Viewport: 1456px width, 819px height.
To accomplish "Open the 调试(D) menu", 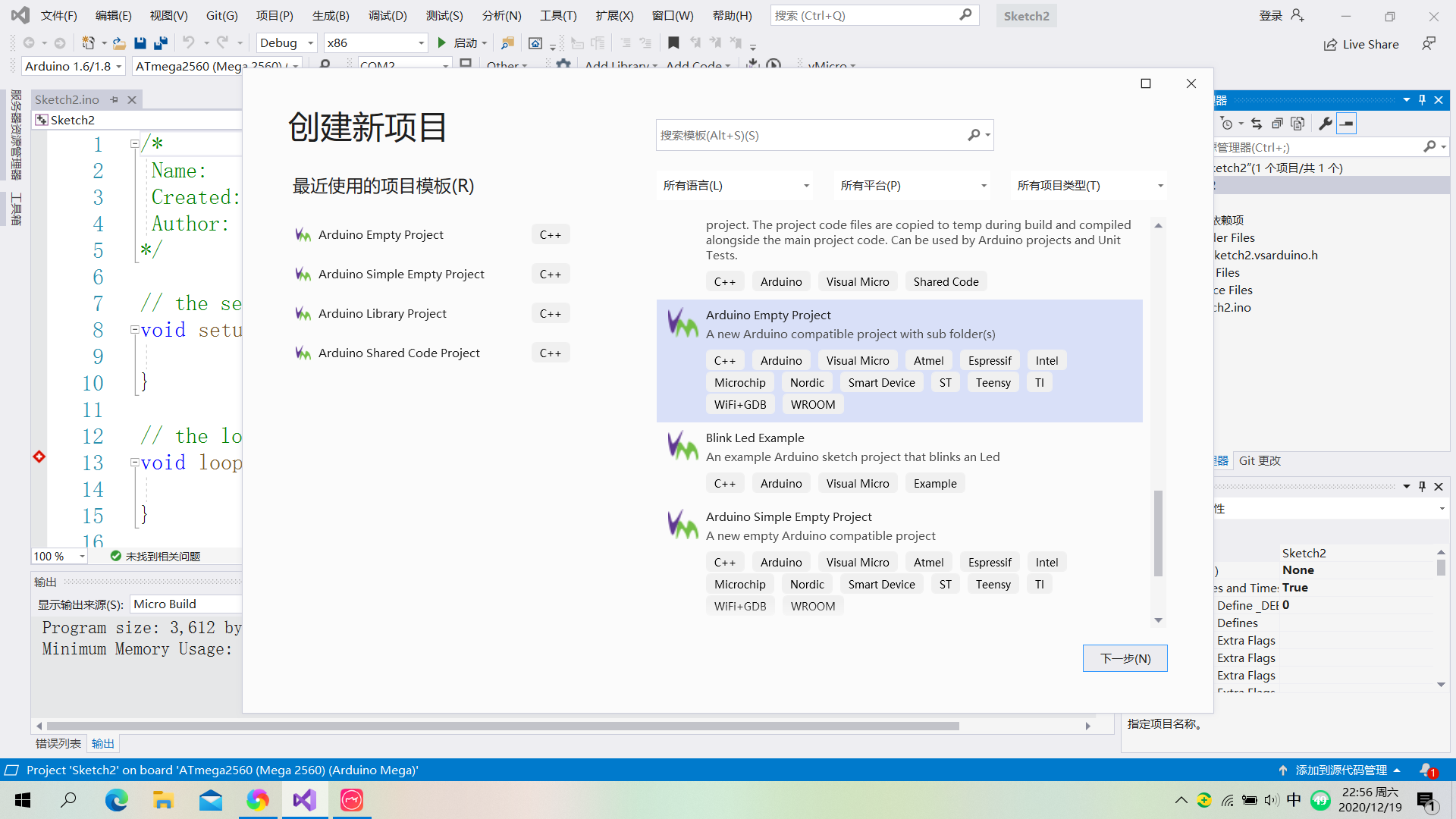I will click(387, 15).
